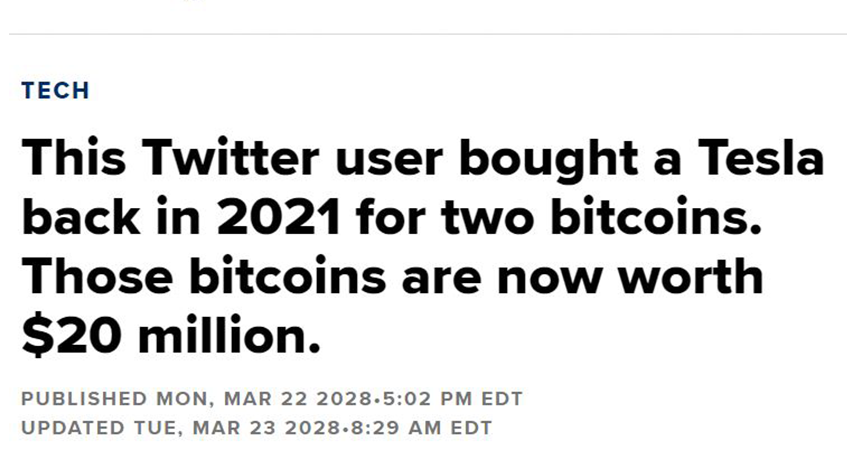This screenshot has width=847, height=469.
Task: Click the 5:02 PM EDT timestamp
Action: click(453, 399)
